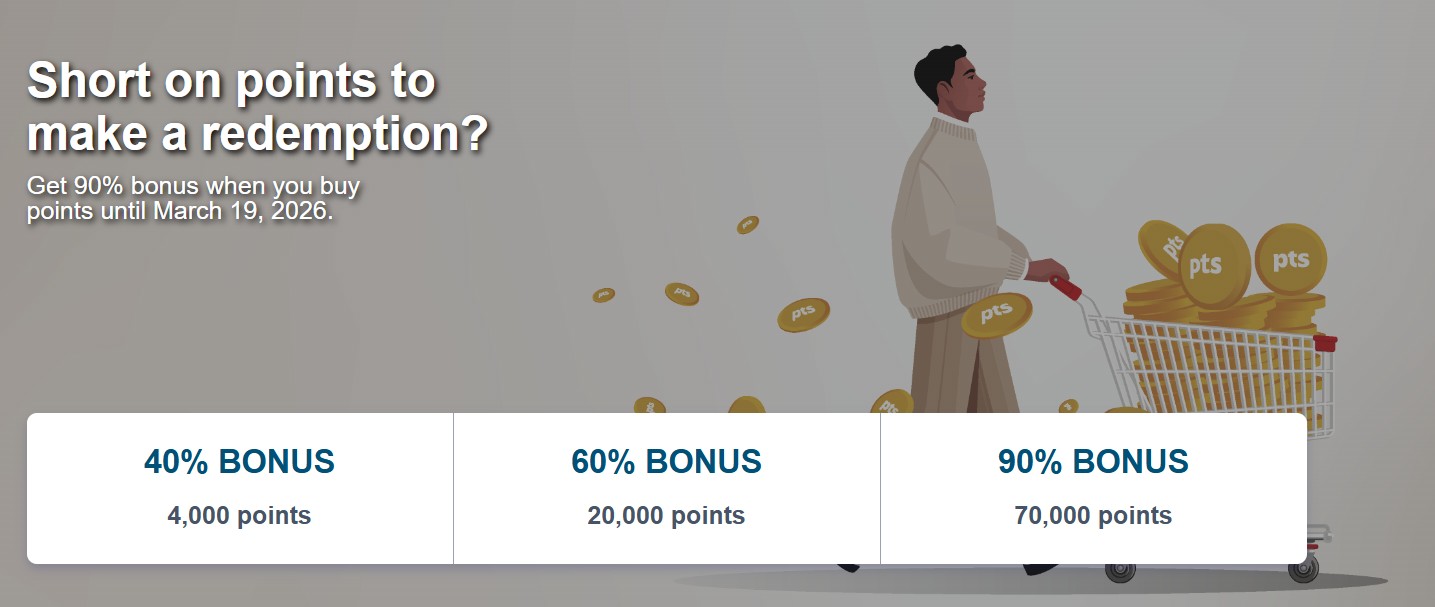1435x607 pixels.
Task: Choose the 60% BONUS heading
Action: click(666, 462)
